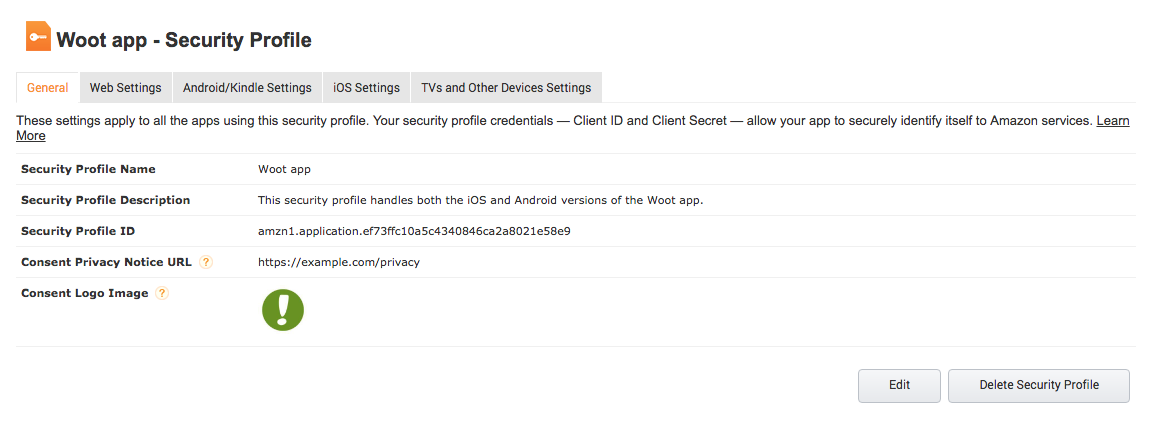Click the orange key security profile icon

38,38
